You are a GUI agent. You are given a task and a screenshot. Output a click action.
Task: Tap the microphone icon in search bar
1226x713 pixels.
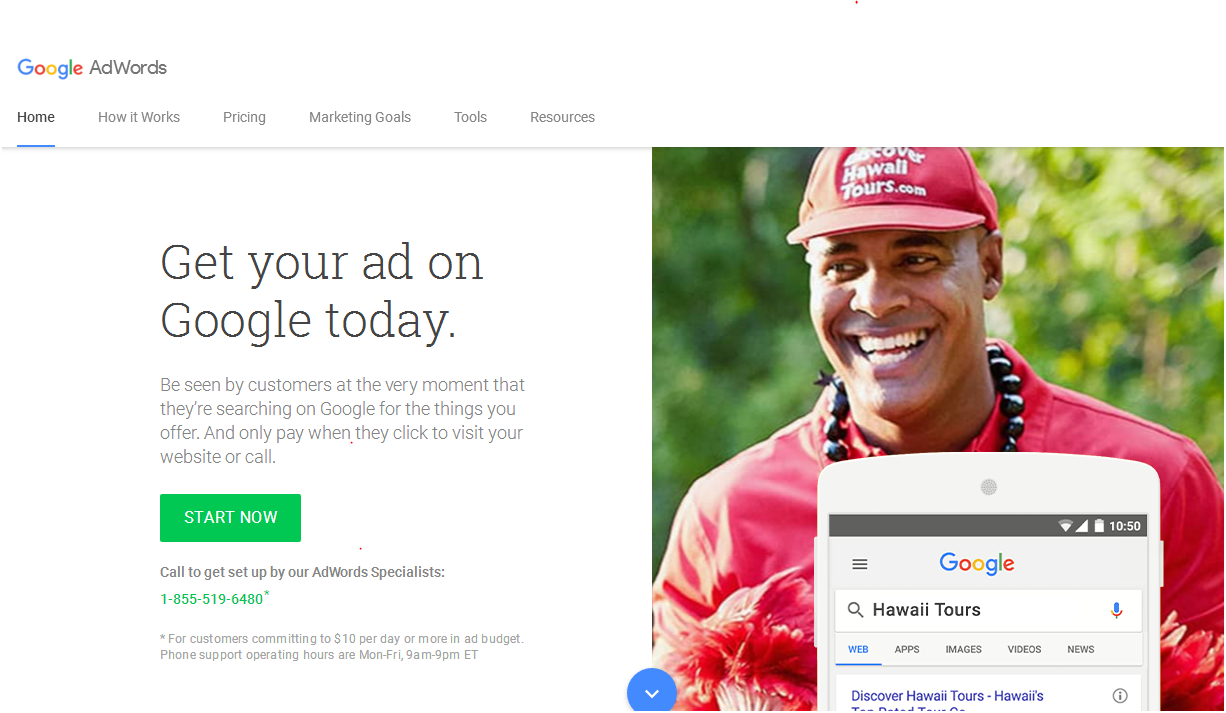tap(1117, 610)
